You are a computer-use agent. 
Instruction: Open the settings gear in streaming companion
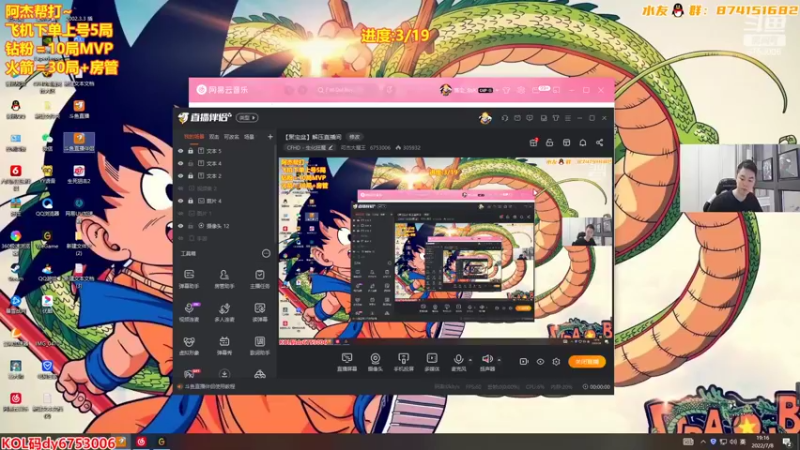556,361
